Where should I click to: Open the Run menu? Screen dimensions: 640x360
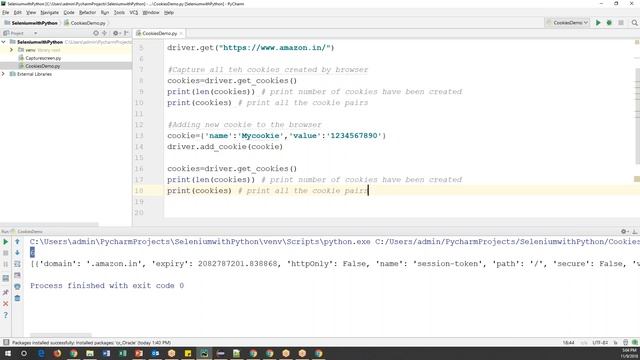[x=105, y=13]
